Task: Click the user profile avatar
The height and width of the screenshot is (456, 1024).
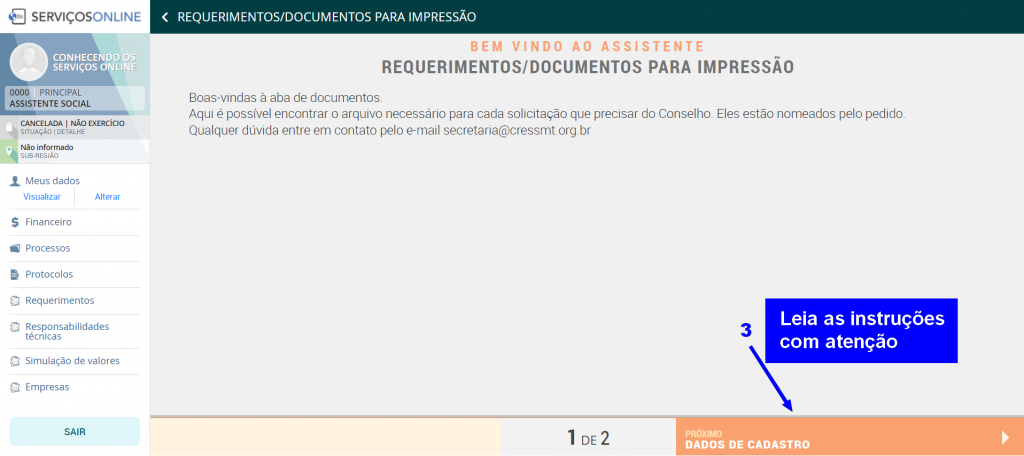Action: click(x=29, y=62)
